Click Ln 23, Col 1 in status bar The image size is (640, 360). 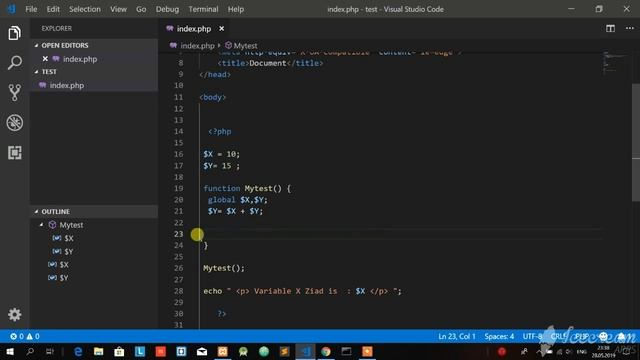coord(457,336)
